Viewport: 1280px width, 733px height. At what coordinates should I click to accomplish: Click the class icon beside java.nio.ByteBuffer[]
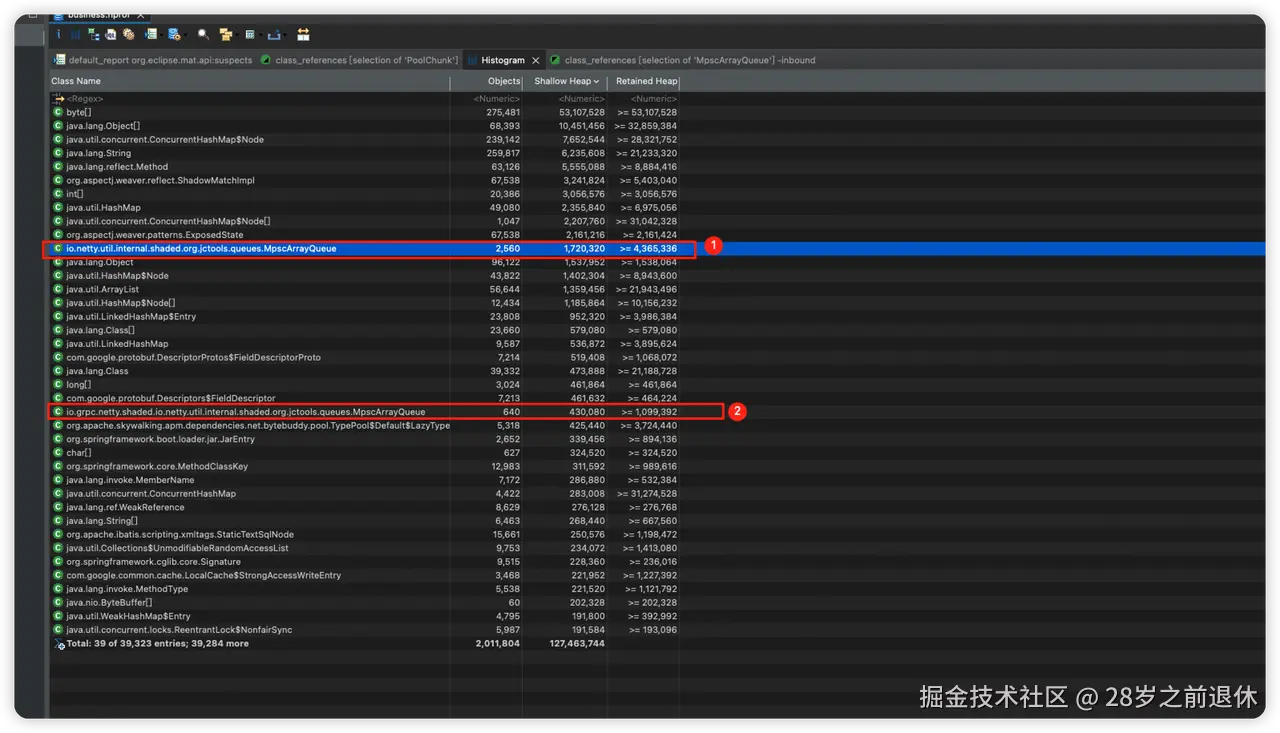click(x=58, y=603)
